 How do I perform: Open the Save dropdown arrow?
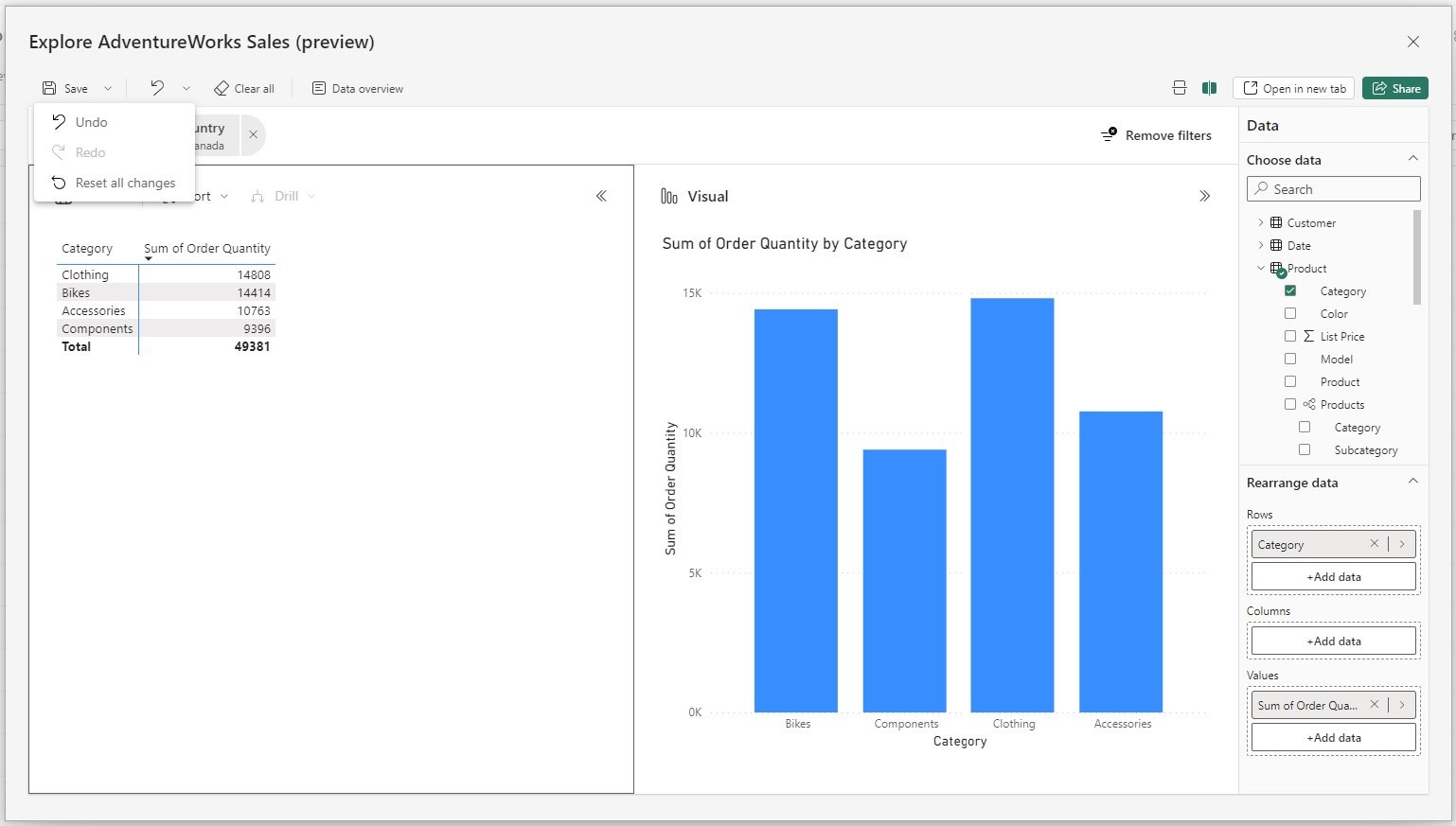(108, 88)
